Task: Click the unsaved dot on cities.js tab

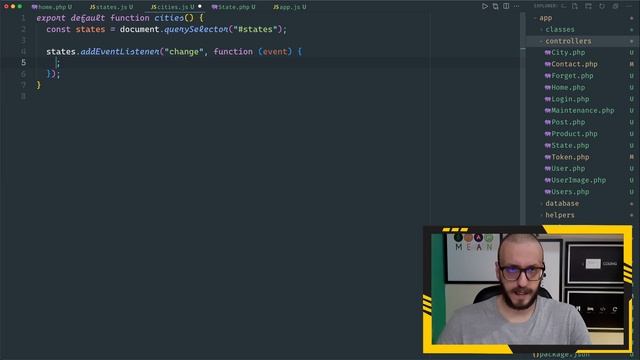Action: [200, 7]
